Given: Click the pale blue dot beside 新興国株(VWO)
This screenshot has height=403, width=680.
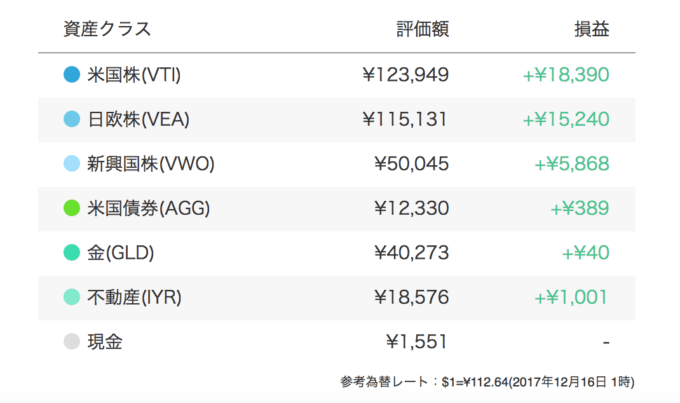Looking at the screenshot, I should pyautogui.click(x=72, y=164).
